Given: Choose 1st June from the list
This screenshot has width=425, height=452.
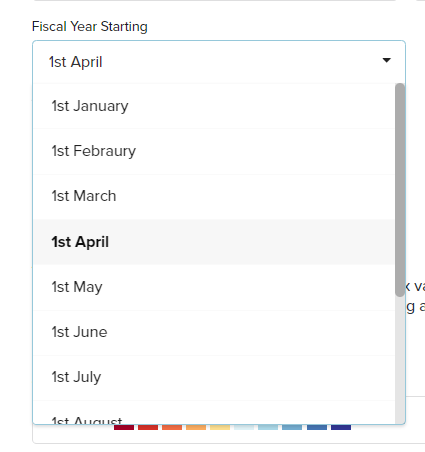Looking at the screenshot, I should tap(214, 333).
